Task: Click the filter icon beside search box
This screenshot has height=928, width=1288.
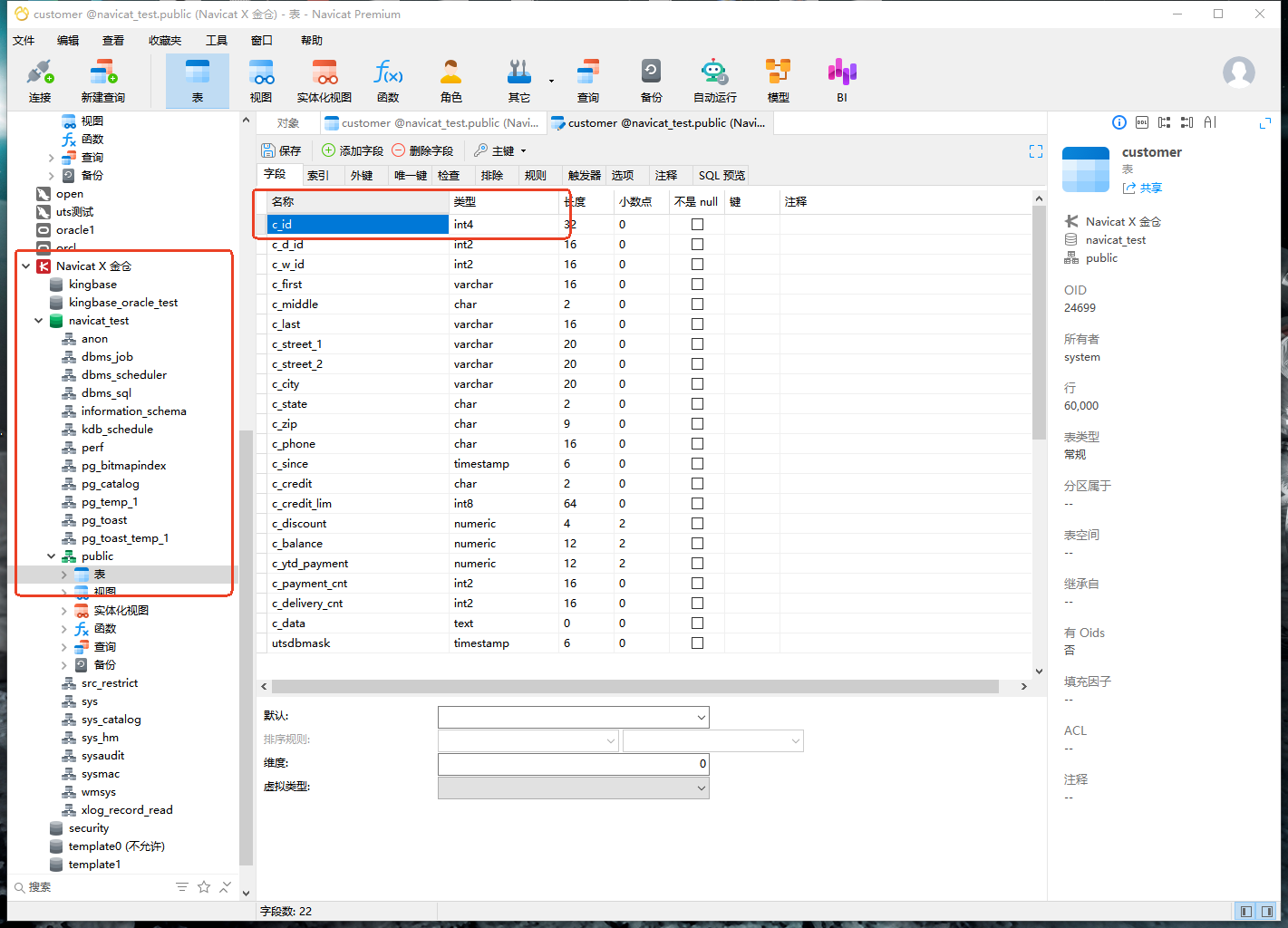Action: coord(182,887)
